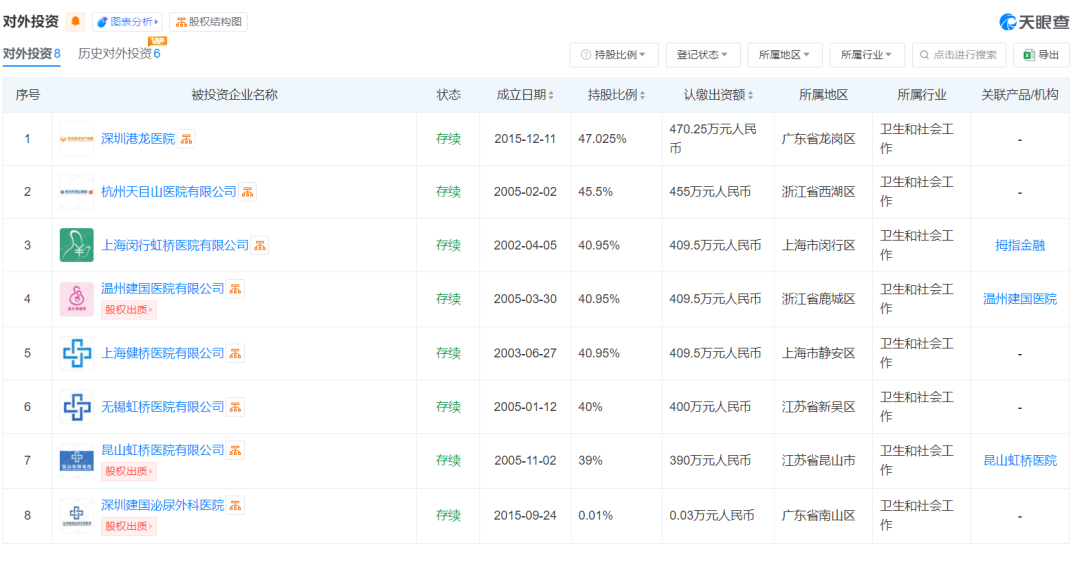Expand the 持股比例 filter dropdown

(x=614, y=55)
